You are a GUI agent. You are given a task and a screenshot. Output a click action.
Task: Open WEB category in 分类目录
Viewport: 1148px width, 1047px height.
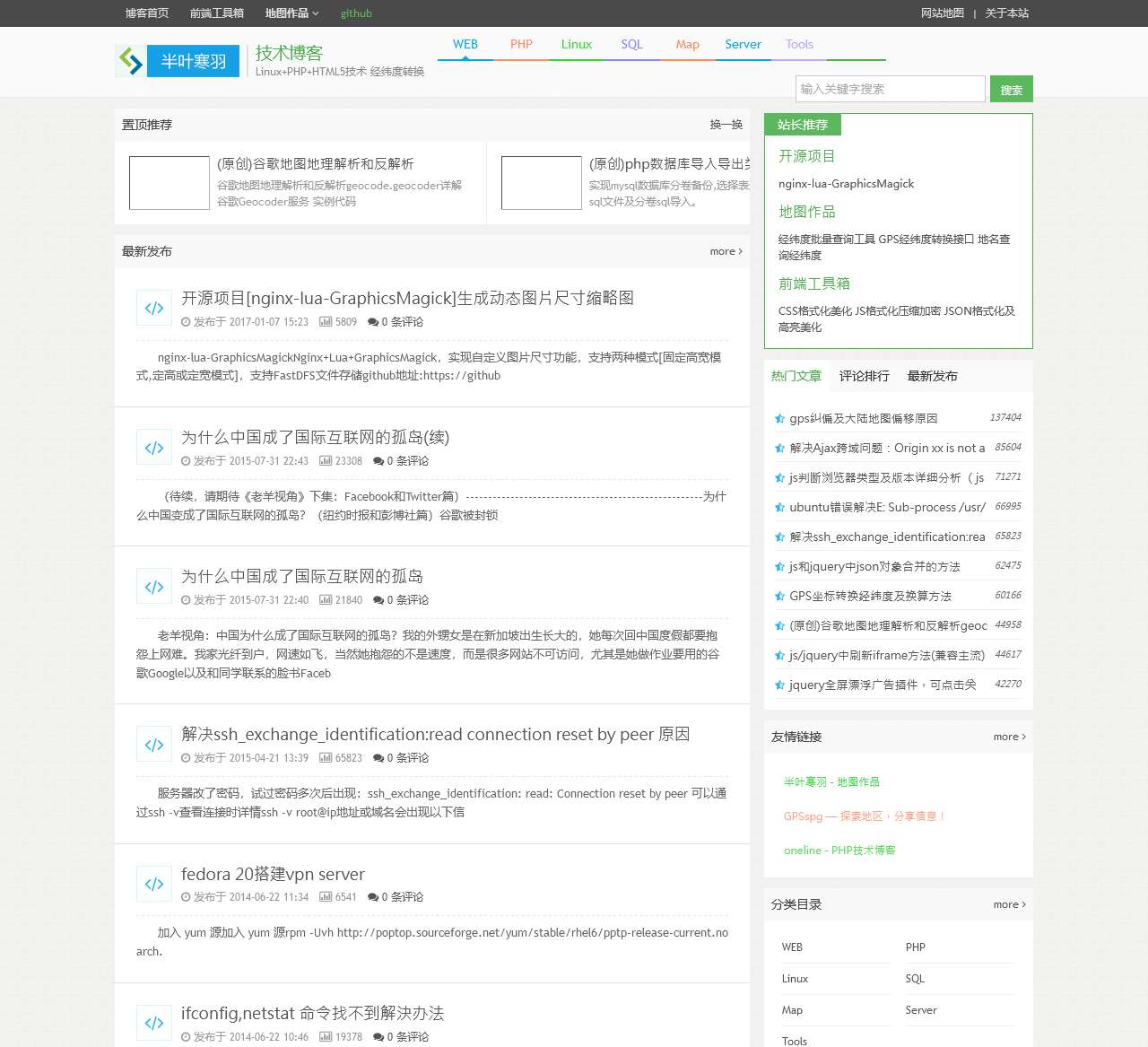tap(792, 947)
